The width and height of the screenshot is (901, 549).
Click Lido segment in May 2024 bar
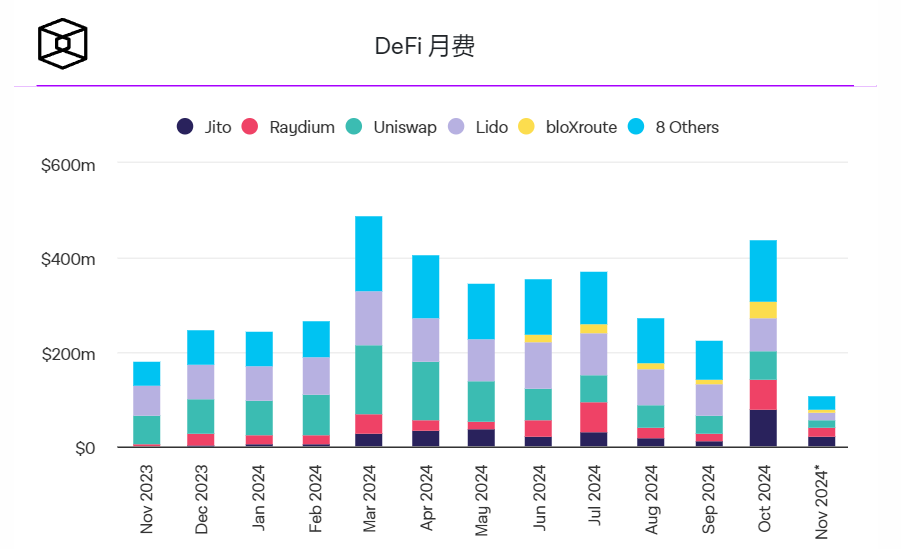point(481,360)
